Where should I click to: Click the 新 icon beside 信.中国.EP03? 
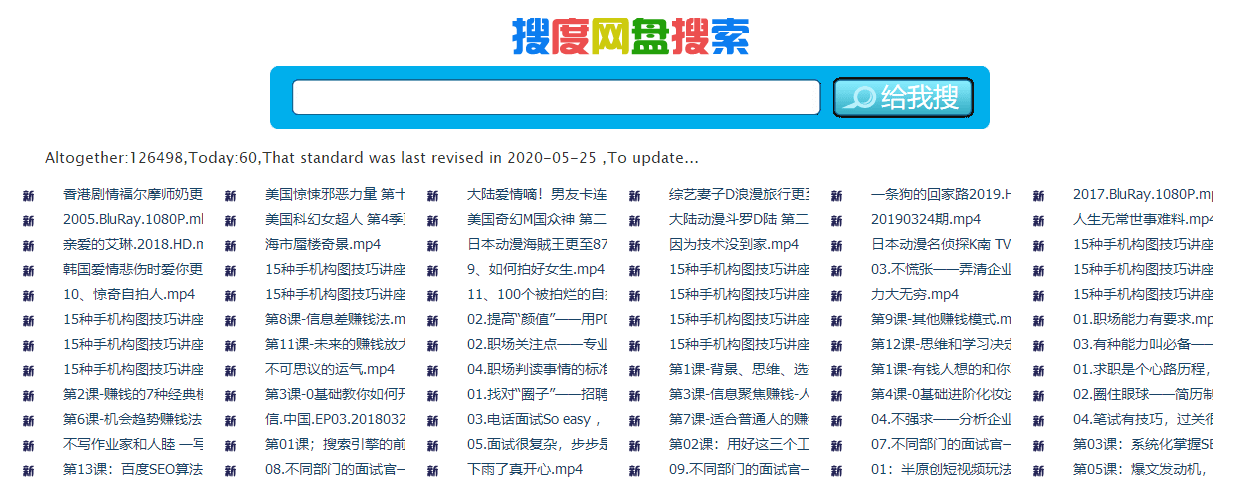[x=230, y=420]
